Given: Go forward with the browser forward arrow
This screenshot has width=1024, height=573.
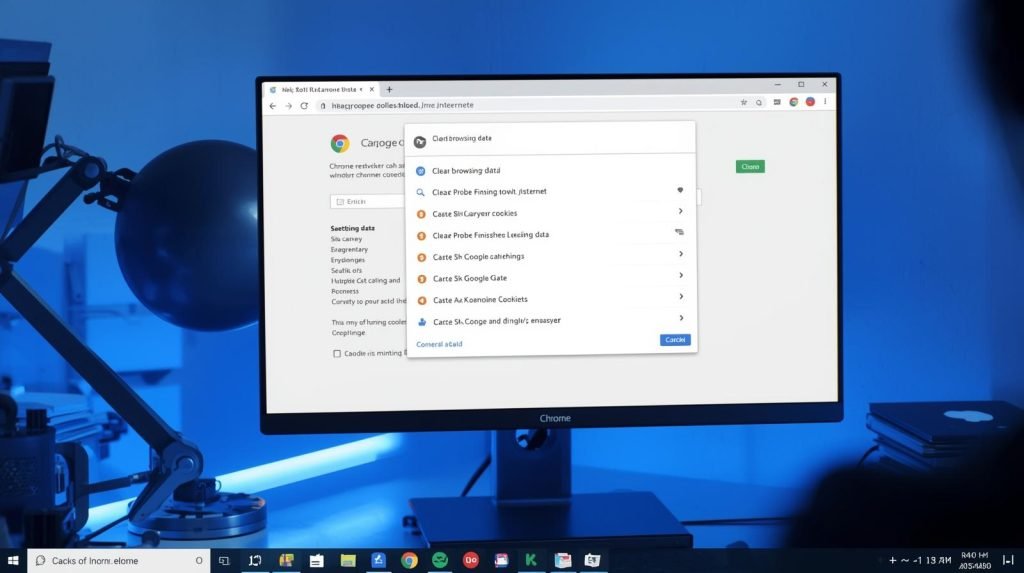Looking at the screenshot, I should pyautogui.click(x=288, y=105).
